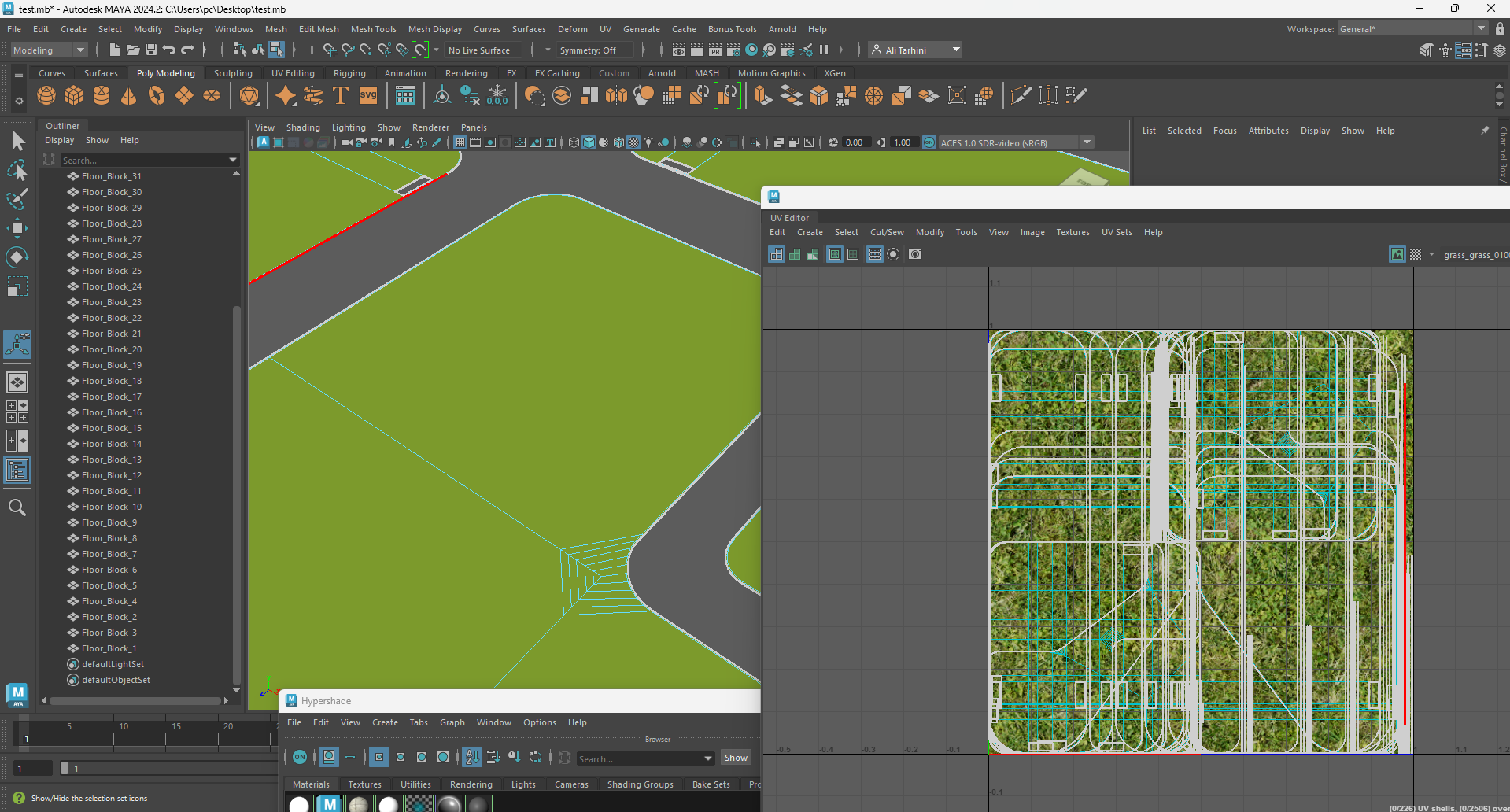Click the sort A-Z icon in Hypershade
1510x812 pixels.
pos(472,757)
